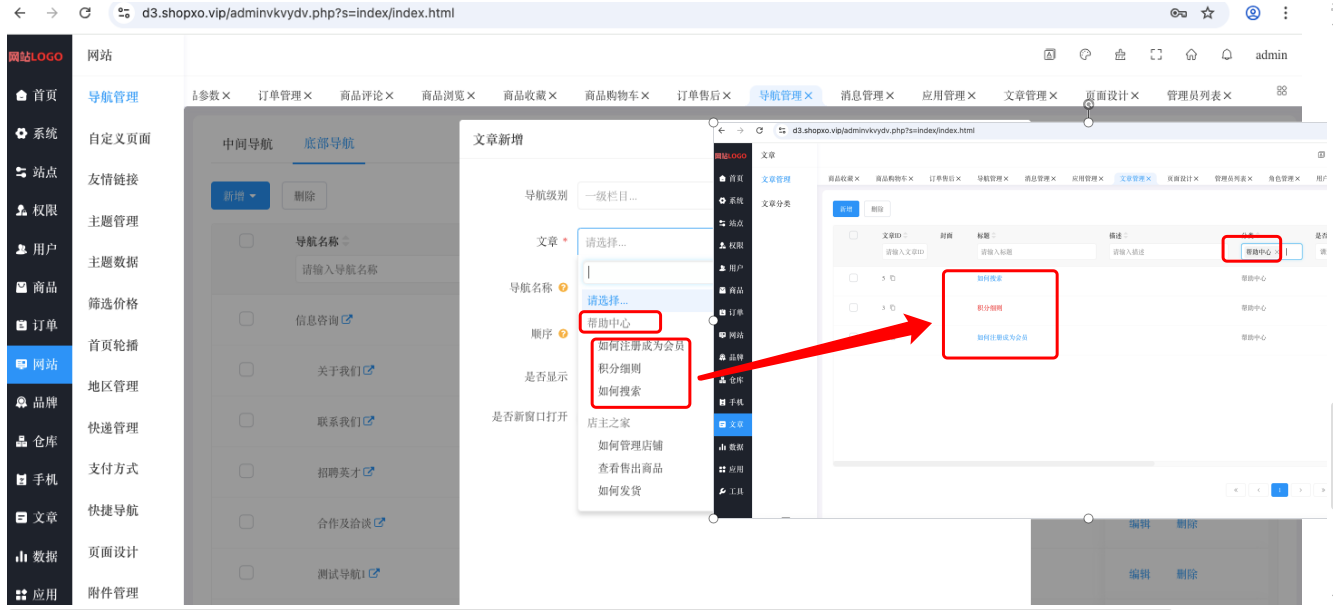1333x610 pixels.
Task: Toggle fullscreen via the admin header icon
Action: pyautogui.click(x=1156, y=55)
